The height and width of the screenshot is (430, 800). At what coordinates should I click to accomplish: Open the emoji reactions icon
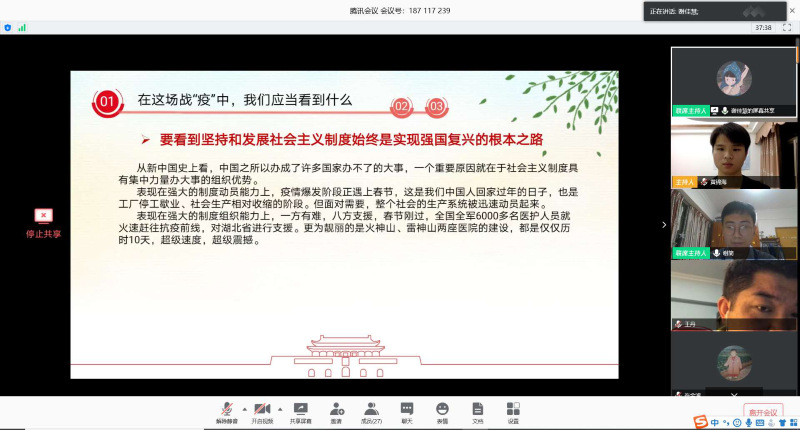pyautogui.click(x=442, y=410)
